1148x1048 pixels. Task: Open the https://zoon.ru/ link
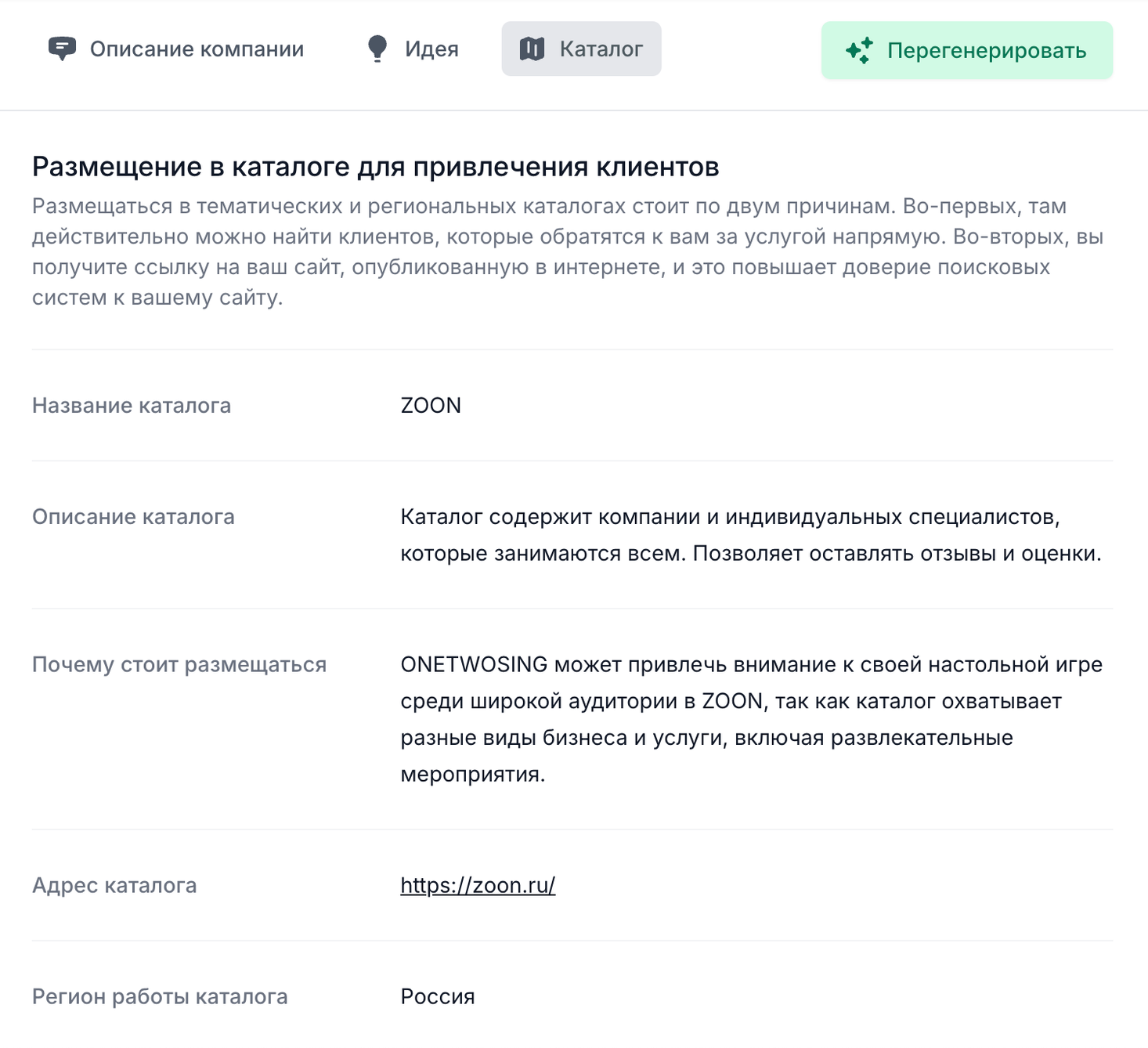(478, 885)
